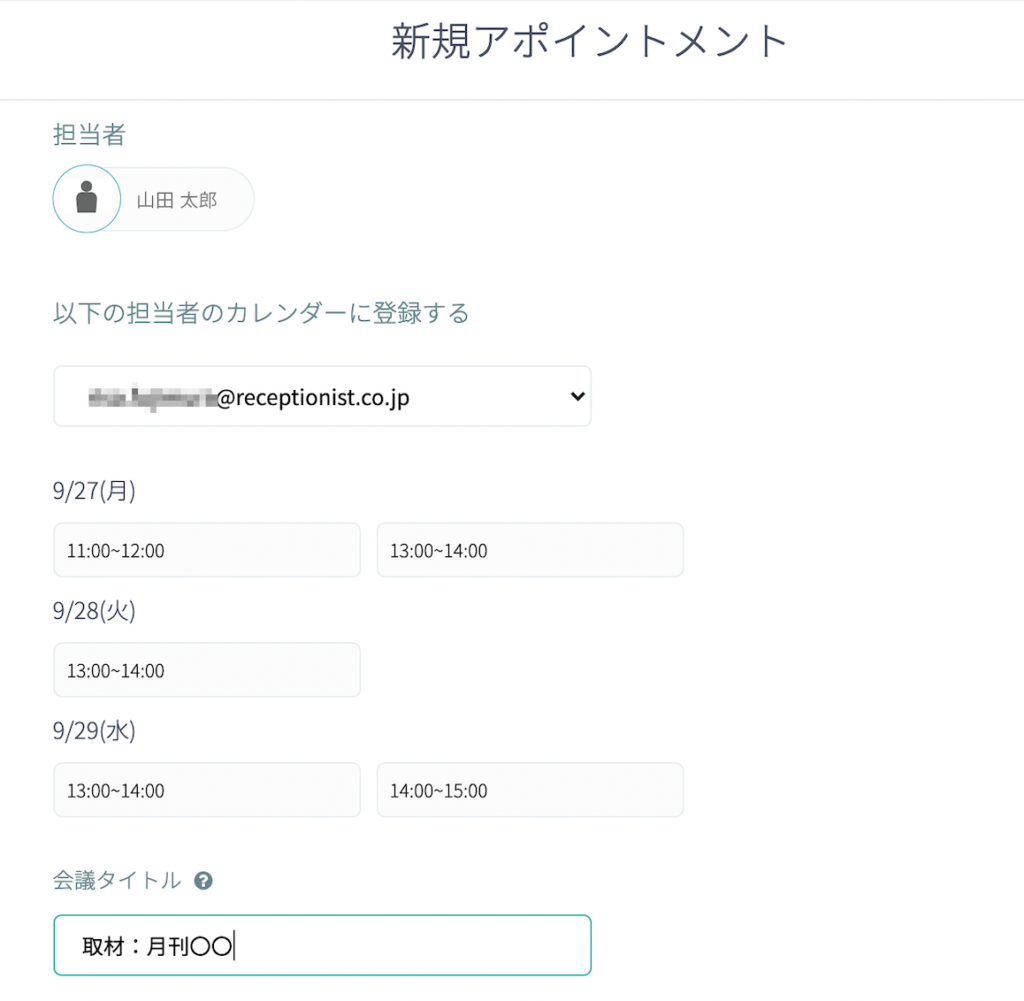Image resolution: width=1024 pixels, height=1001 pixels.
Task: Click the blurred email name in the dropdown
Action: click(150, 398)
